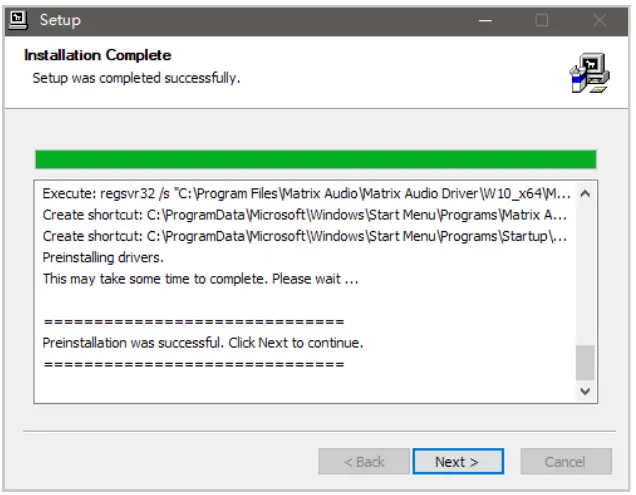
Task: Click the log scrollbar thumb
Action: click(x=585, y=363)
